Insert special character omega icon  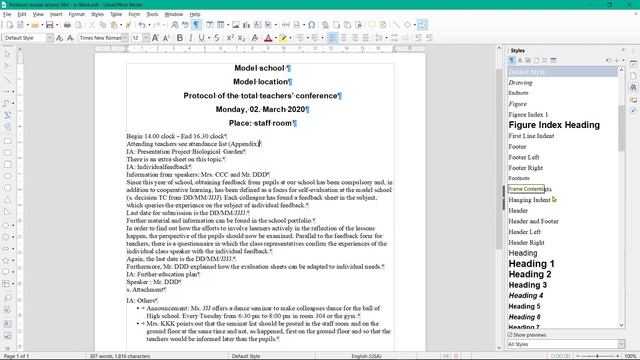coord(311,25)
